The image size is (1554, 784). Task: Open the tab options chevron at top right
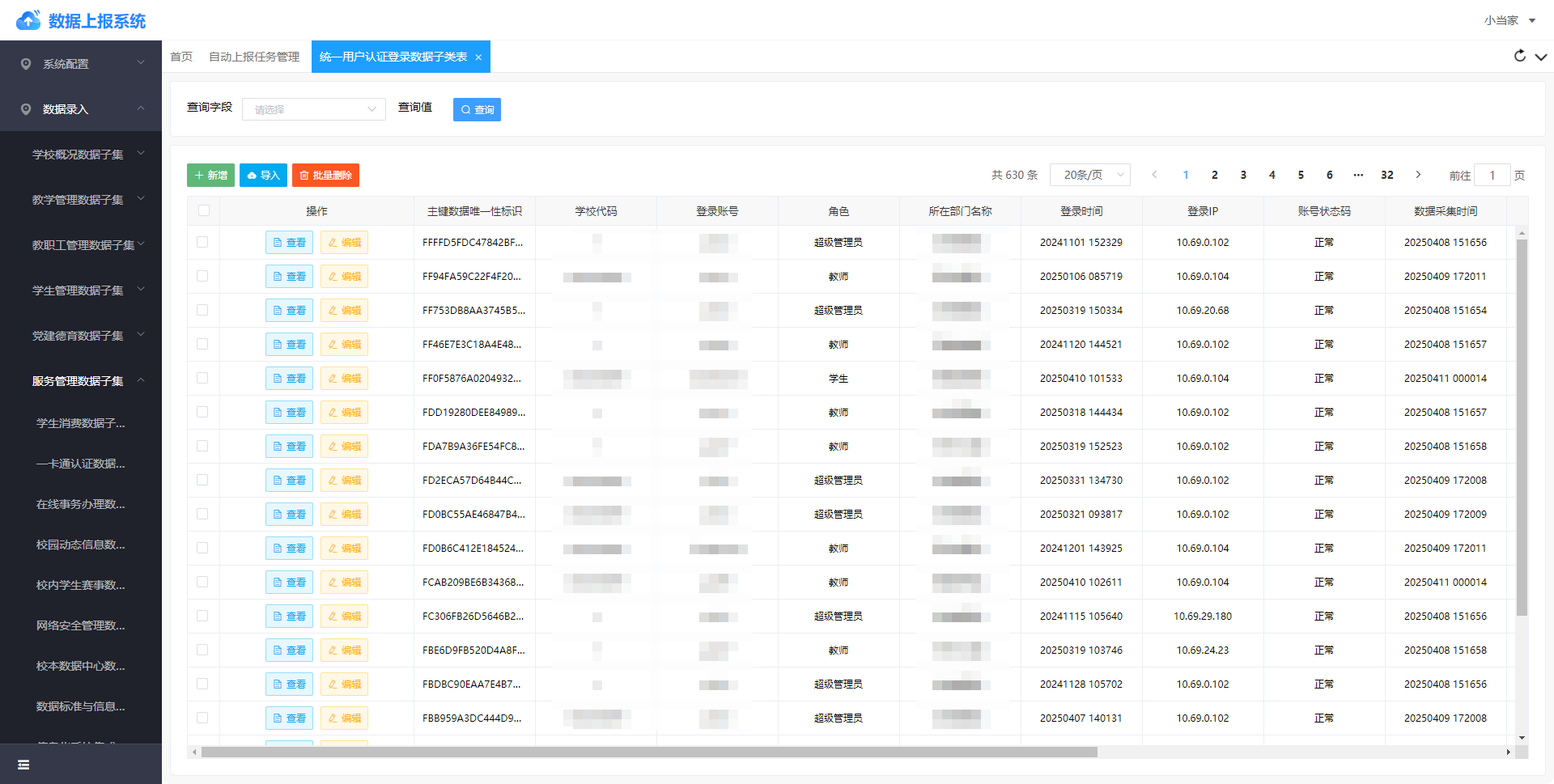tap(1541, 57)
